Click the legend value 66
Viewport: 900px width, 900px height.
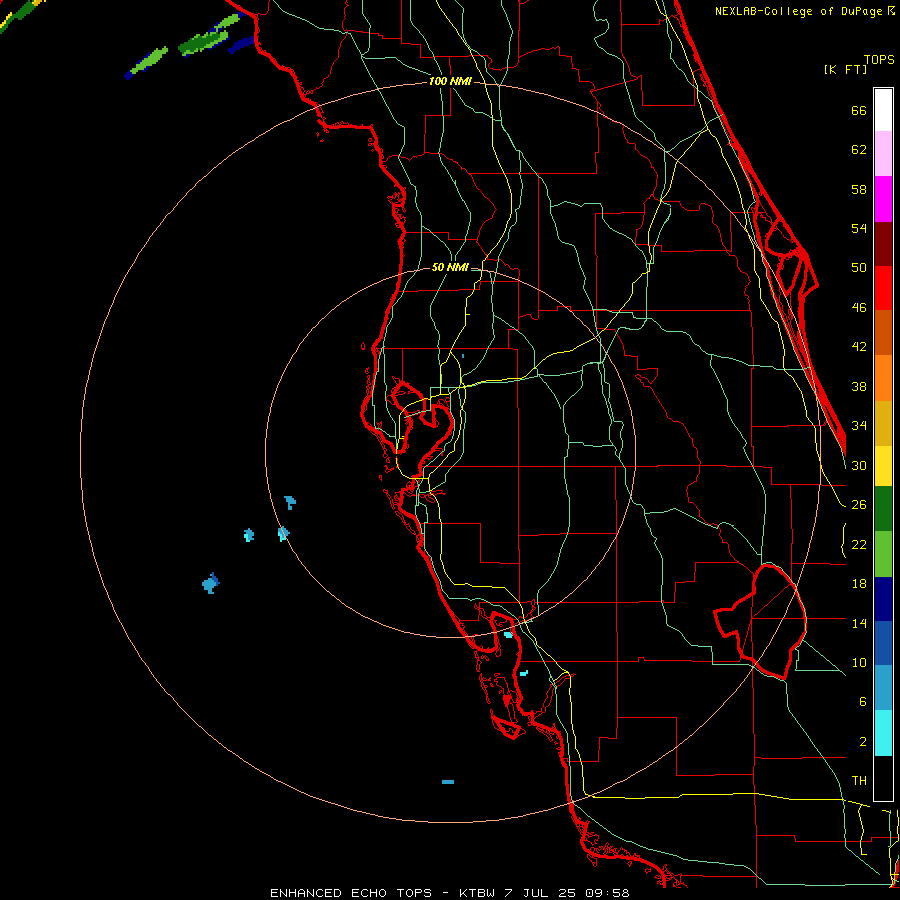pyautogui.click(x=859, y=110)
